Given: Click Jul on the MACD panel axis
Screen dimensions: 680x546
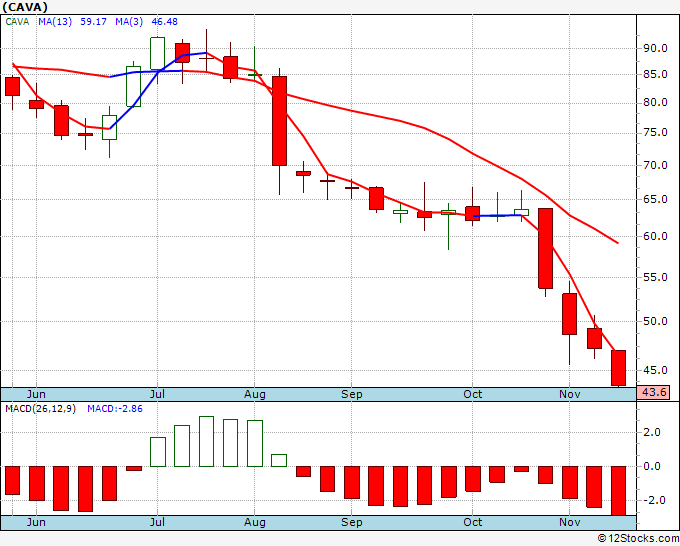Looking at the screenshot, I should (x=157, y=522).
